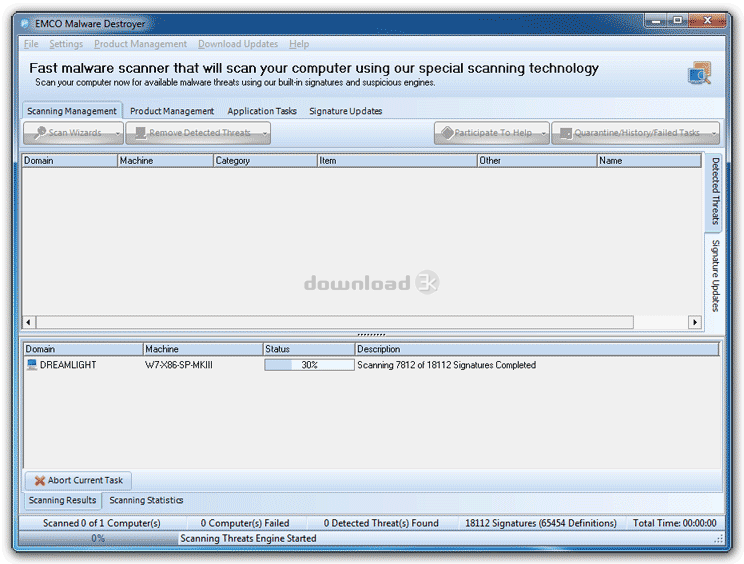Click '0 Detected Threat(s) Found' status

[x=381, y=523]
